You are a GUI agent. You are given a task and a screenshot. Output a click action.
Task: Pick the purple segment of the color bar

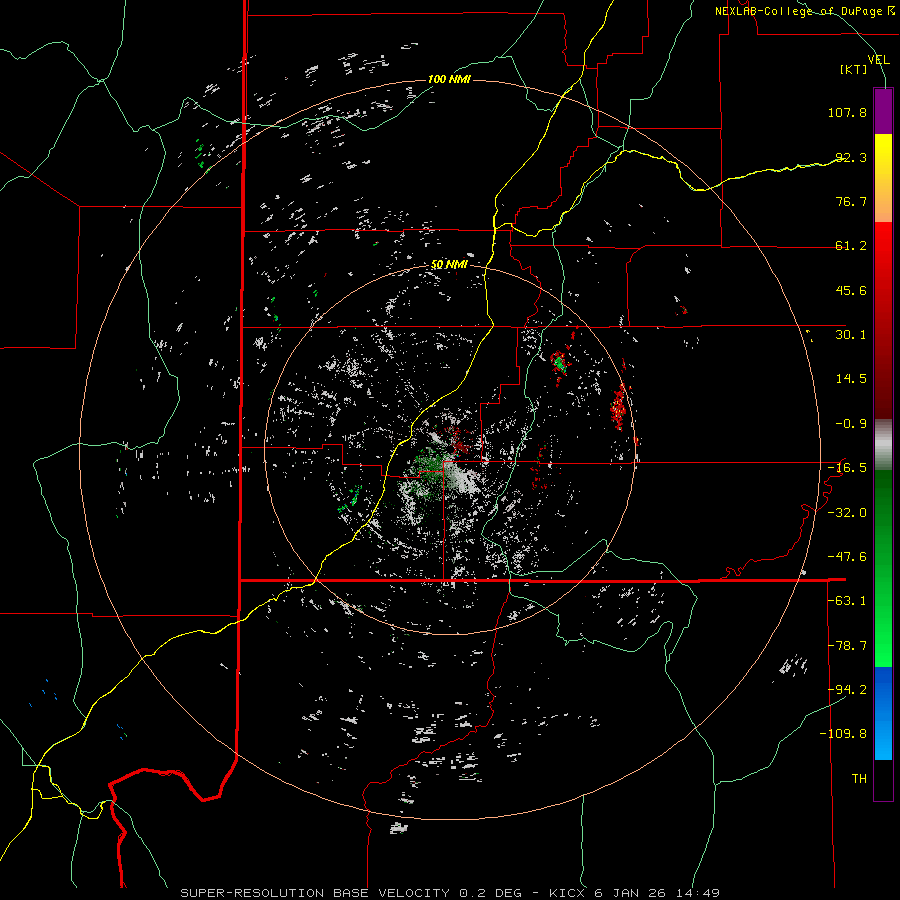coord(883,111)
